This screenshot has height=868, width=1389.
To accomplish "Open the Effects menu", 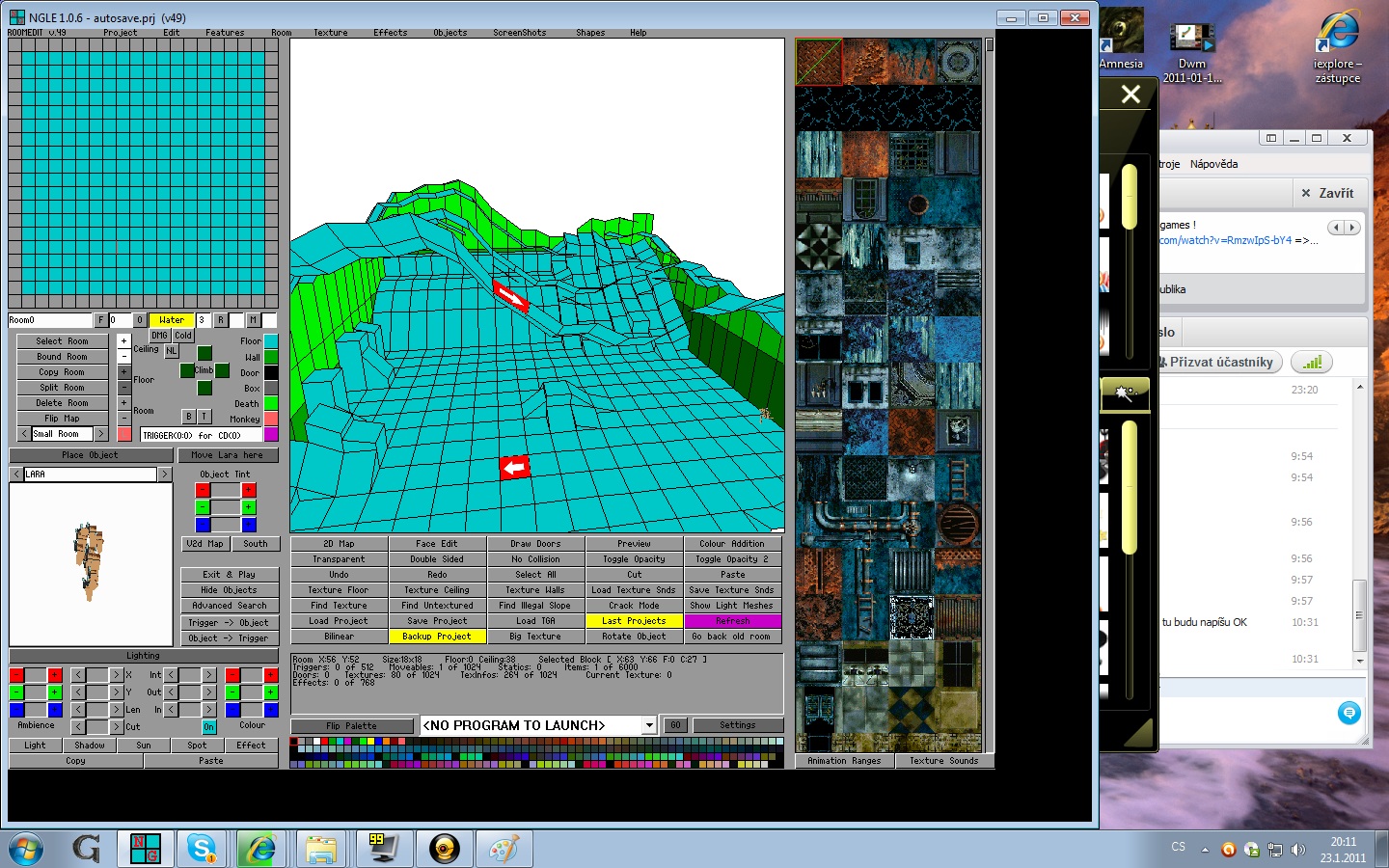I will [391, 33].
